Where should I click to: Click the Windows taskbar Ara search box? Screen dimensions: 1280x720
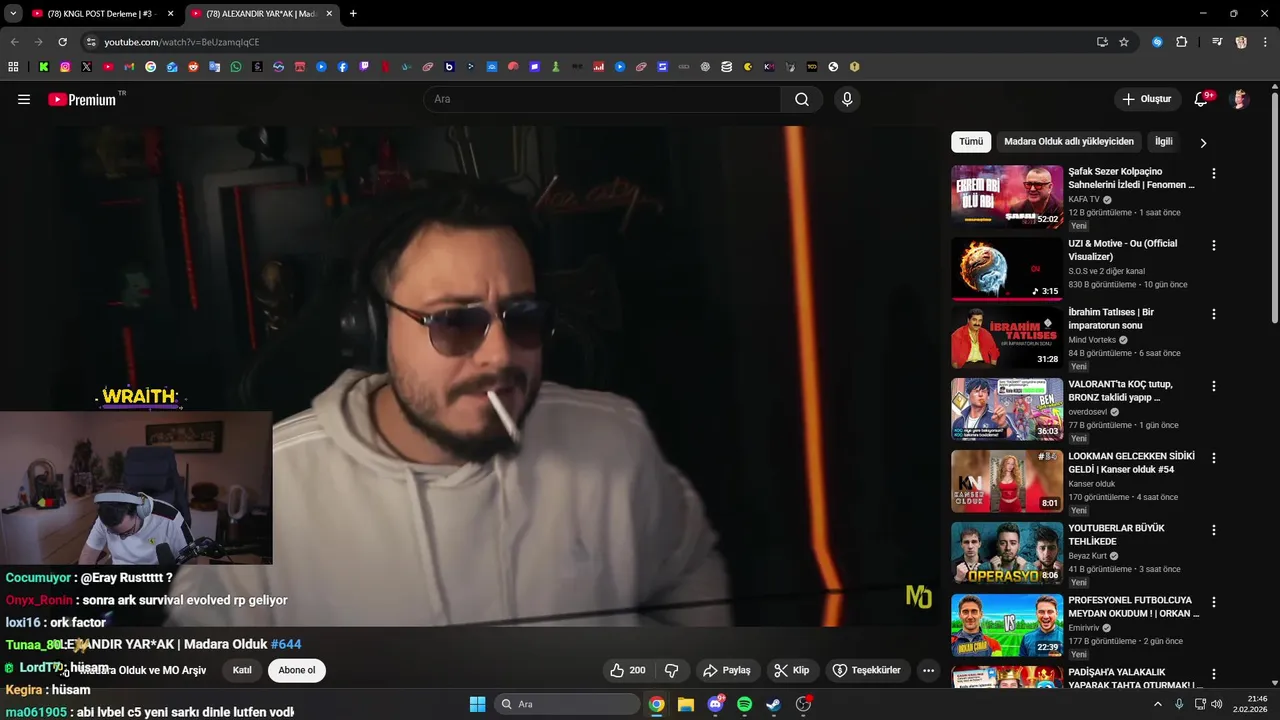point(567,704)
